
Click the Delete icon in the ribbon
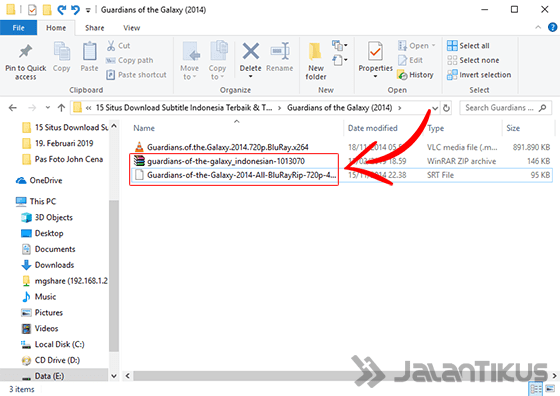pos(251,51)
